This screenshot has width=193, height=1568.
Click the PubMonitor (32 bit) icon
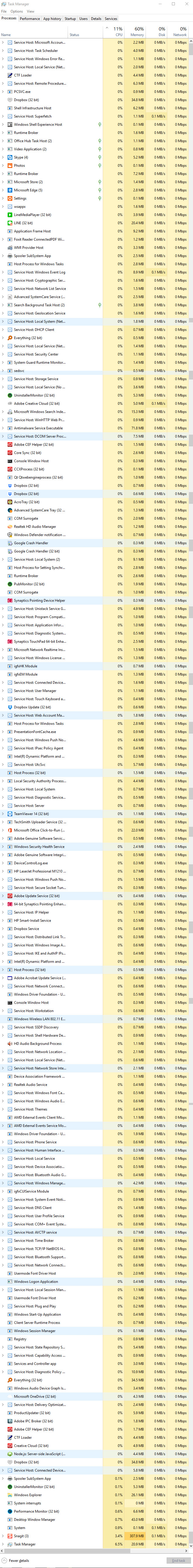pos(10,584)
